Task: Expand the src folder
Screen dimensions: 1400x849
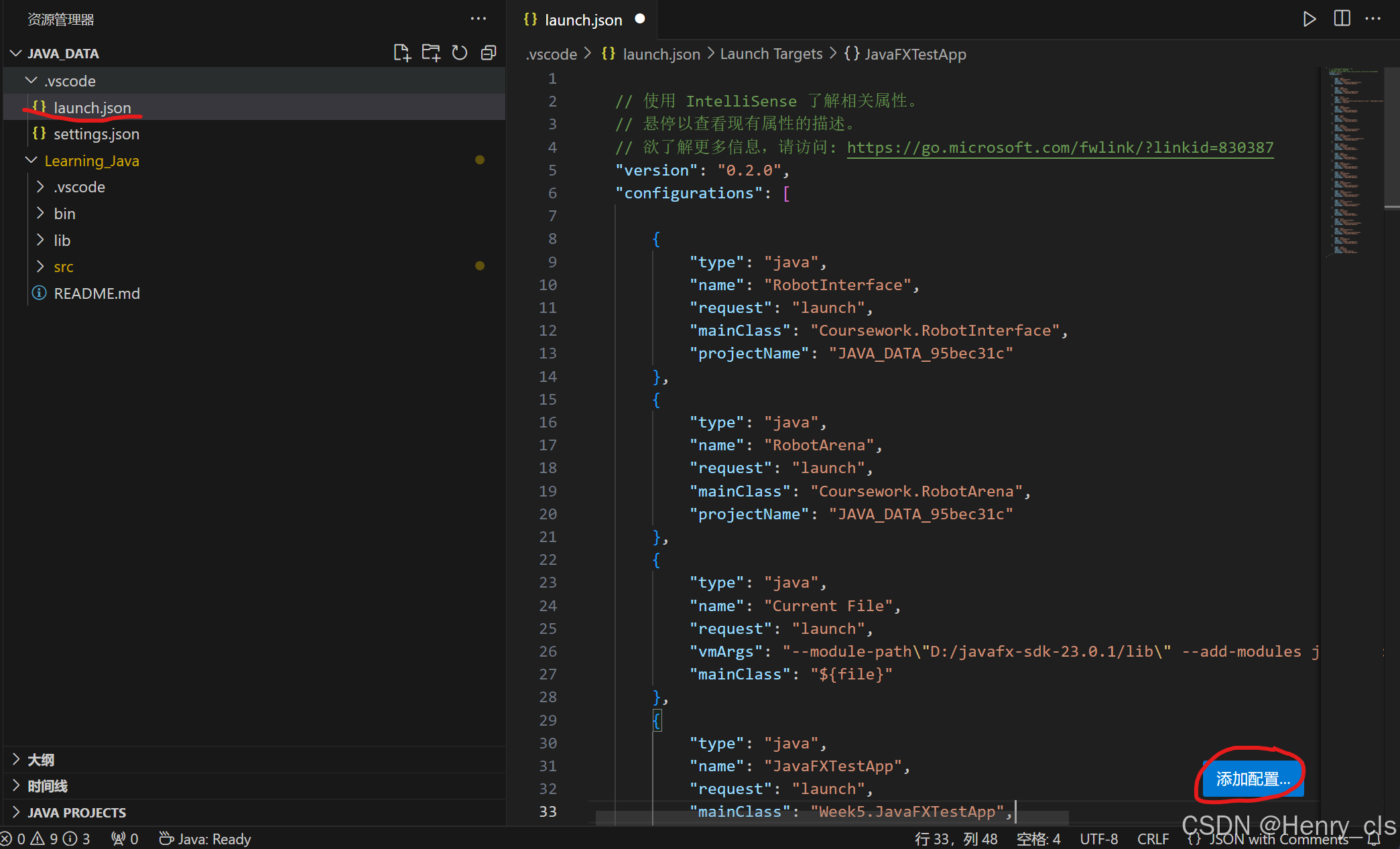Action: (x=63, y=267)
